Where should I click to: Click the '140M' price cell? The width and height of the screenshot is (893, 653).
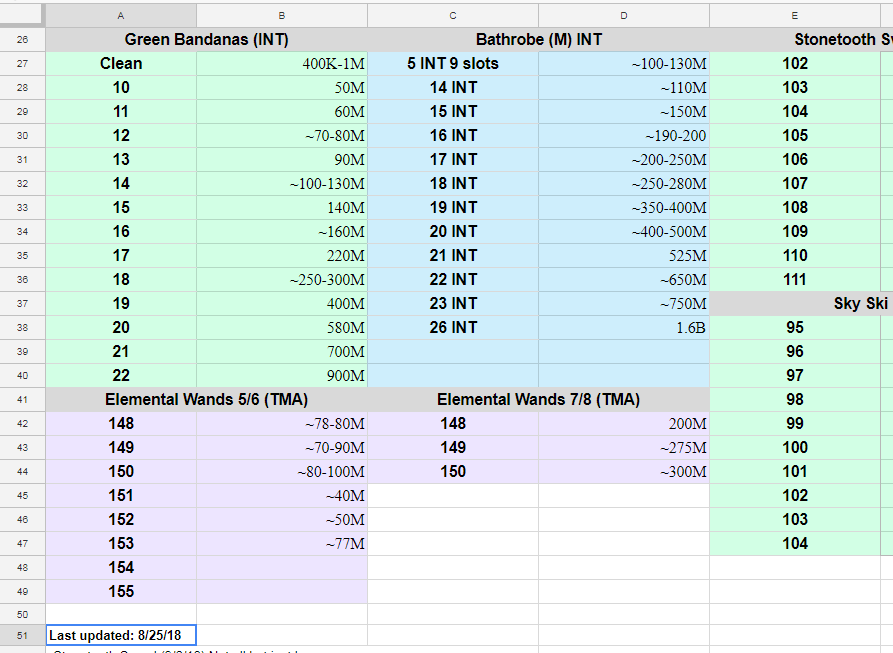(x=282, y=208)
